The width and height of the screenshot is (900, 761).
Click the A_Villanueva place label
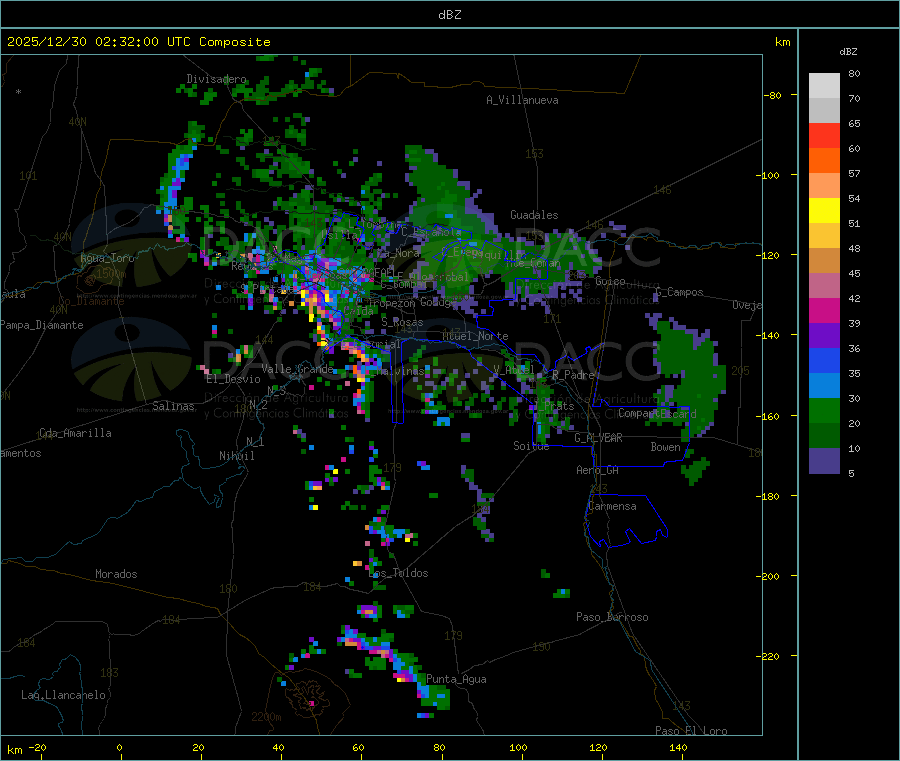pos(522,100)
